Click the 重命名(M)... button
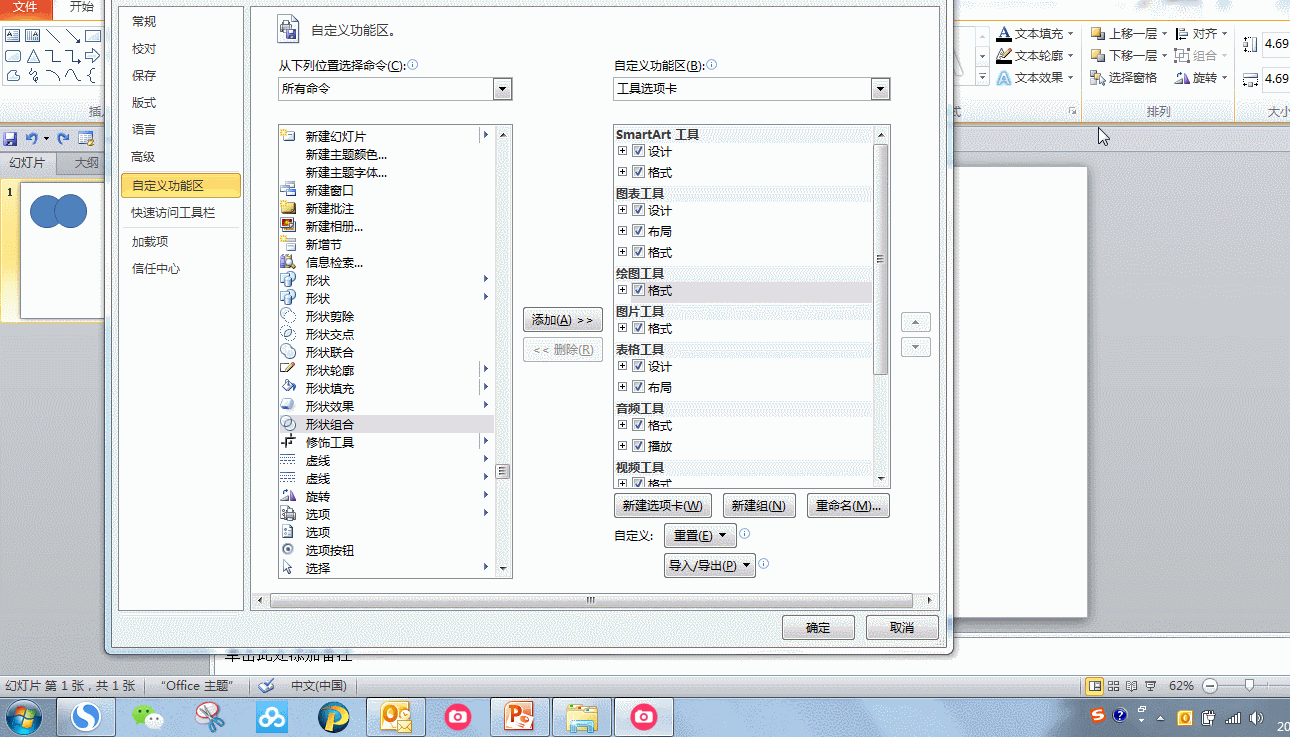Screen dimensions: 1290x738 pos(848,506)
